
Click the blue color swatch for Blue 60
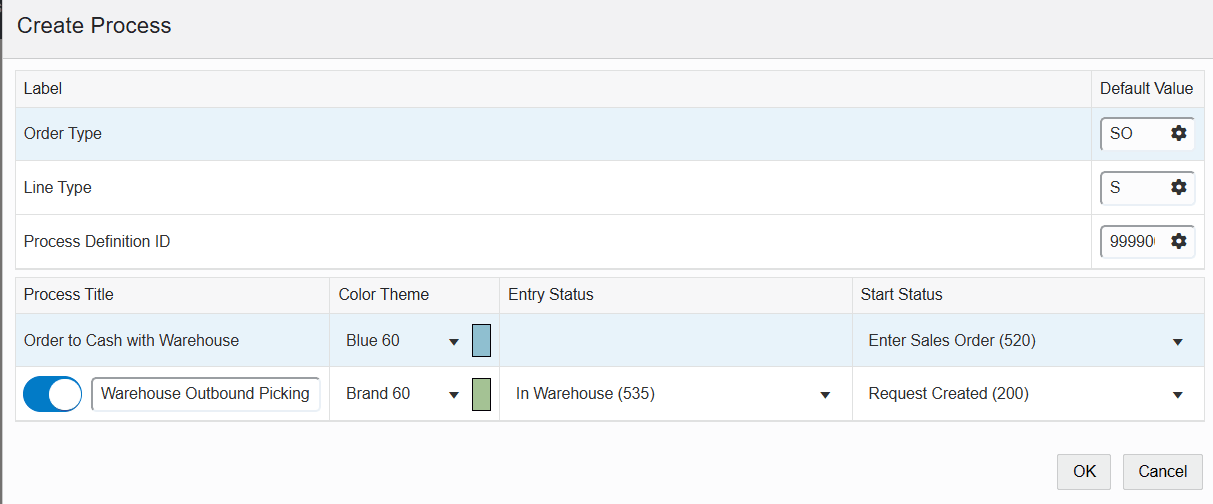(481, 341)
